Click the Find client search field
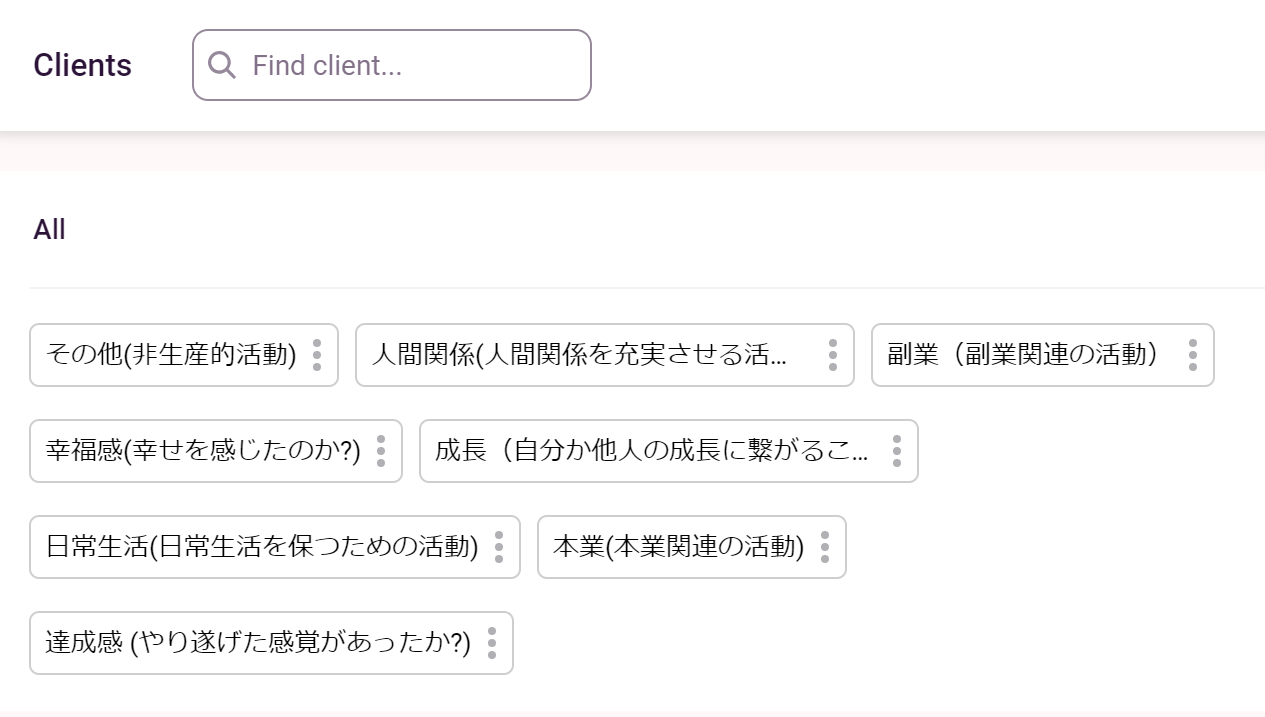This screenshot has width=1265, height=717. click(x=410, y=65)
